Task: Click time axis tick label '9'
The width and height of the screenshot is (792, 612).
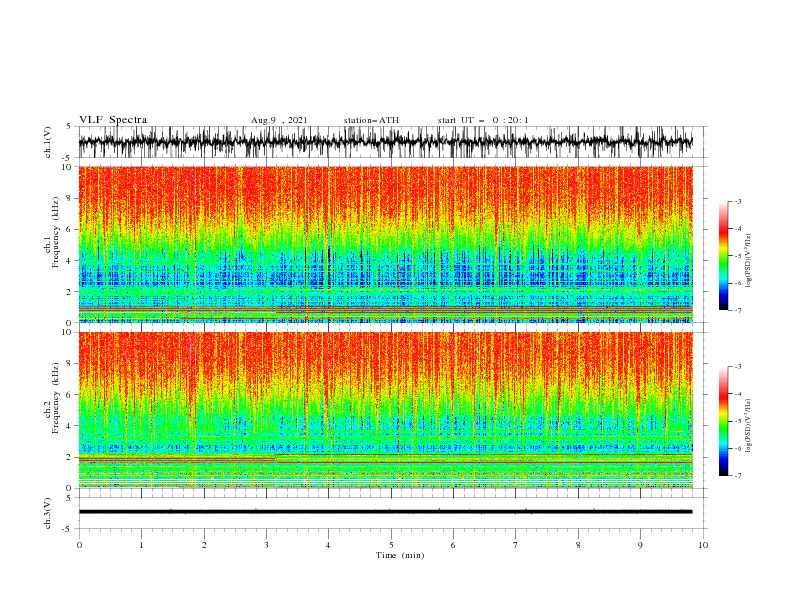Action: point(640,545)
